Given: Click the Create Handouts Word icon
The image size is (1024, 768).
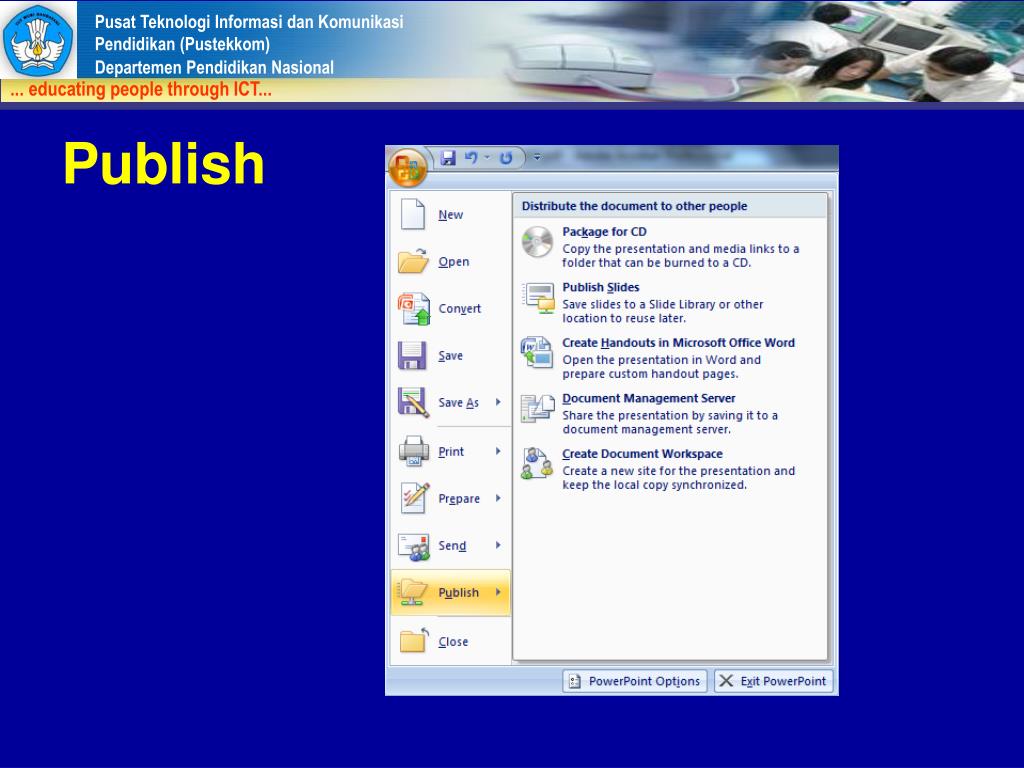Looking at the screenshot, I should click(x=537, y=353).
